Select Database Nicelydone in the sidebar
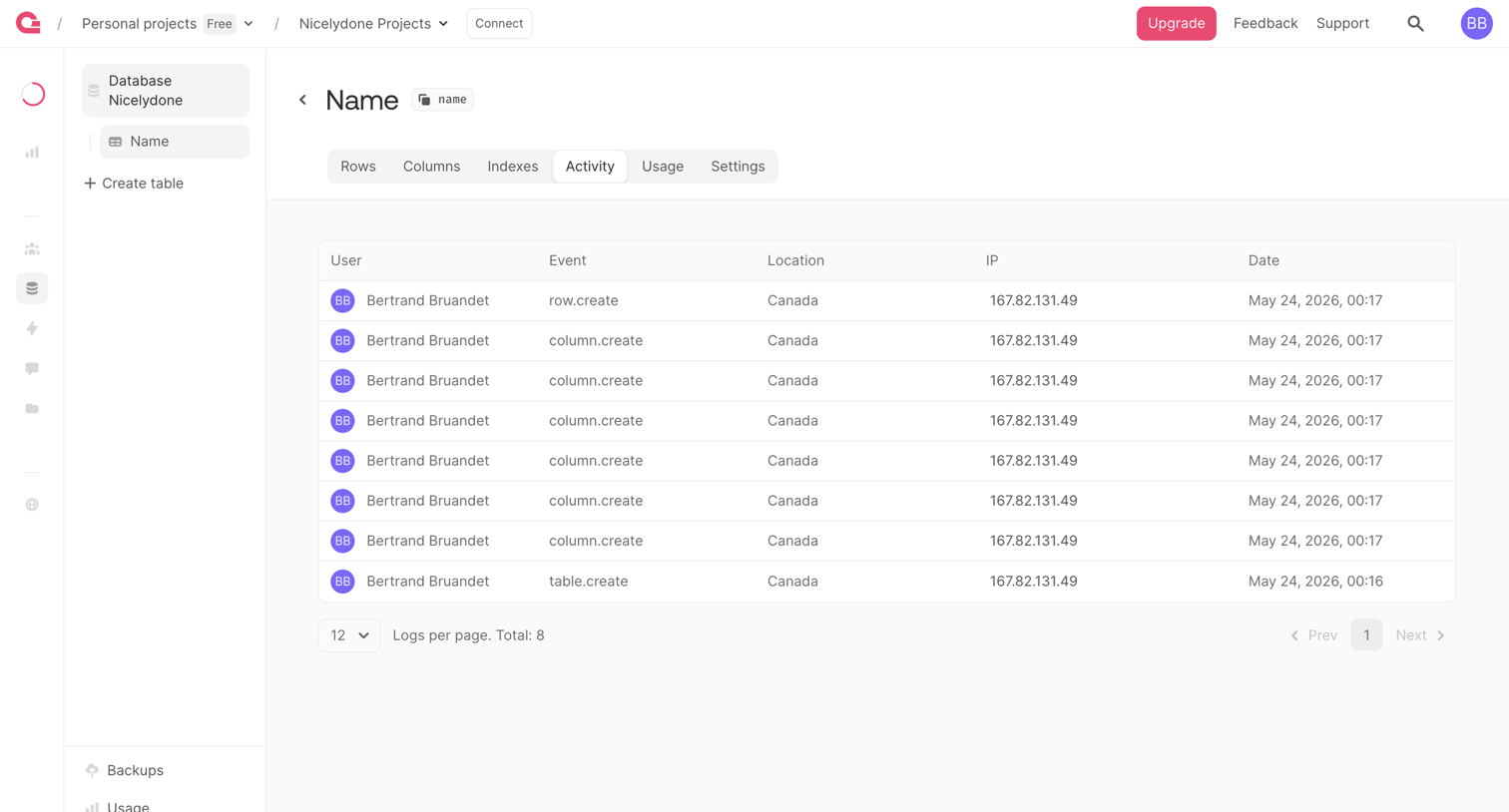The width and height of the screenshot is (1509, 812). pyautogui.click(x=166, y=91)
